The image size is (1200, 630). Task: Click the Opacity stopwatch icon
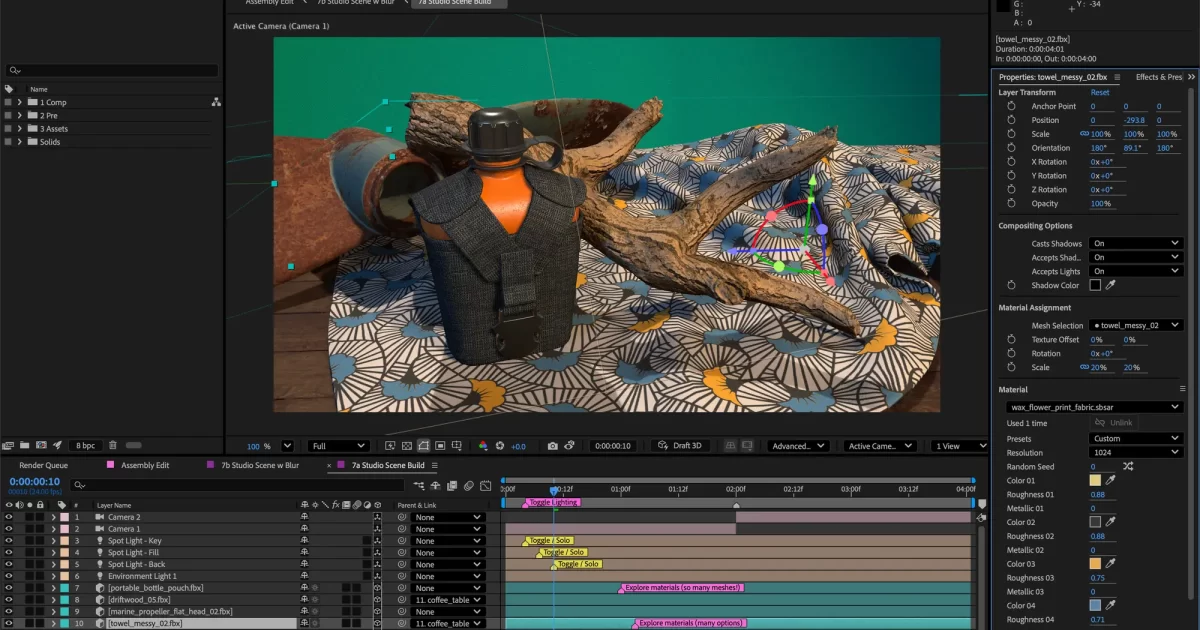point(1011,204)
